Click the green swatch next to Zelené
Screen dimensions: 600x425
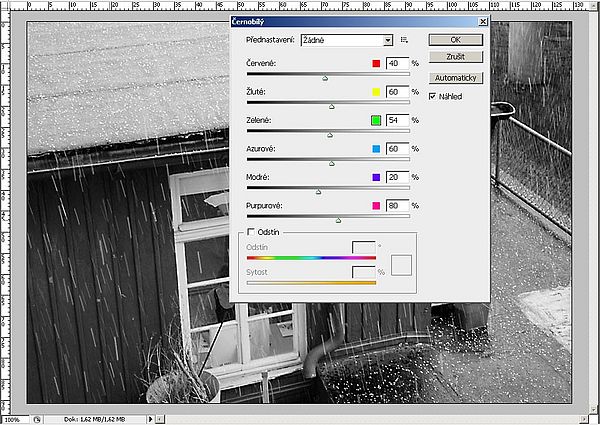pos(376,120)
